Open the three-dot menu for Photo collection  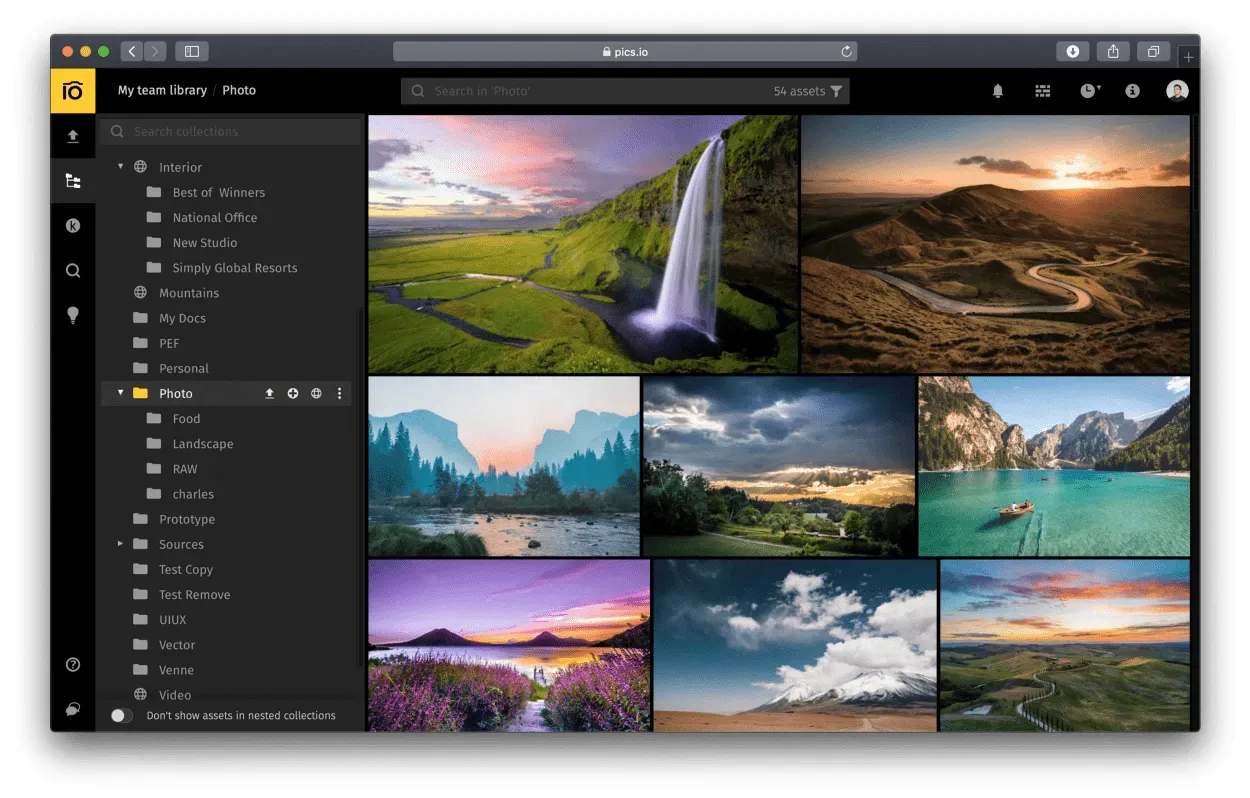coord(339,393)
